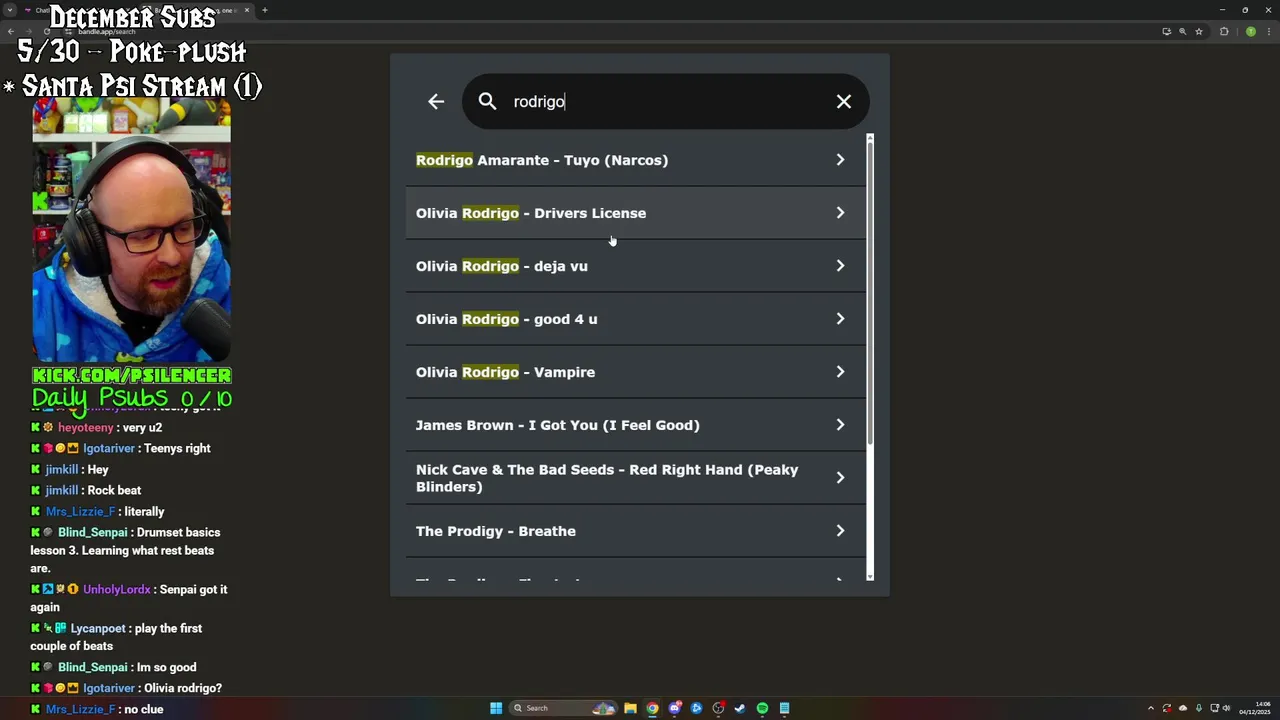The width and height of the screenshot is (1280, 720).
Task: Click the chevron on the Tuyo (Narcos) row
Action: 840,160
